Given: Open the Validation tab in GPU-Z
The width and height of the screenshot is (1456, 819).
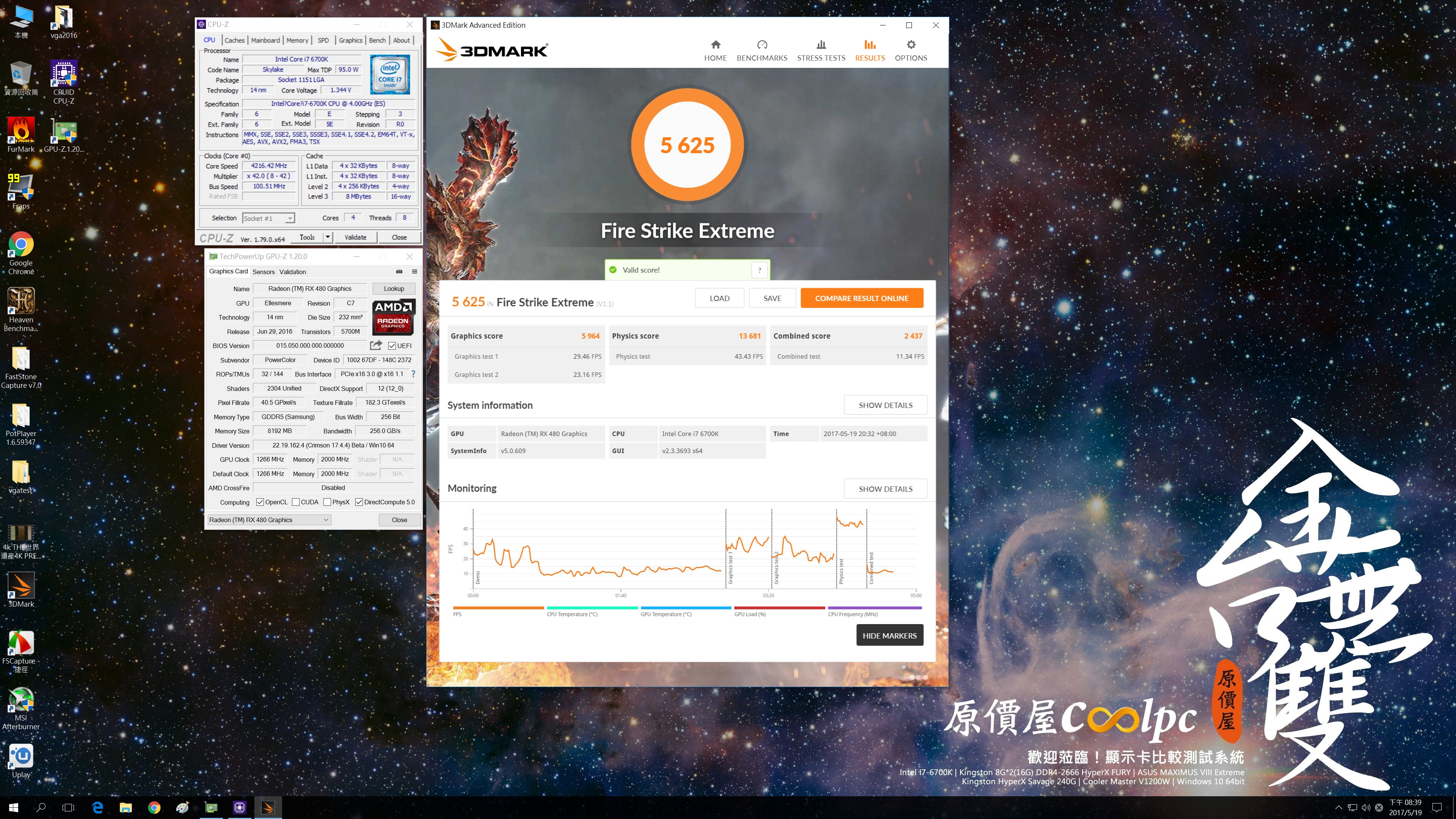Looking at the screenshot, I should pyautogui.click(x=293, y=272).
